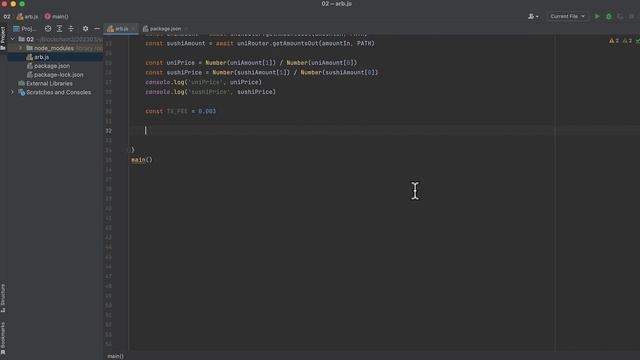Select Scratches and Consoles row
Viewport: 640px width, 360px height.
coord(55,92)
